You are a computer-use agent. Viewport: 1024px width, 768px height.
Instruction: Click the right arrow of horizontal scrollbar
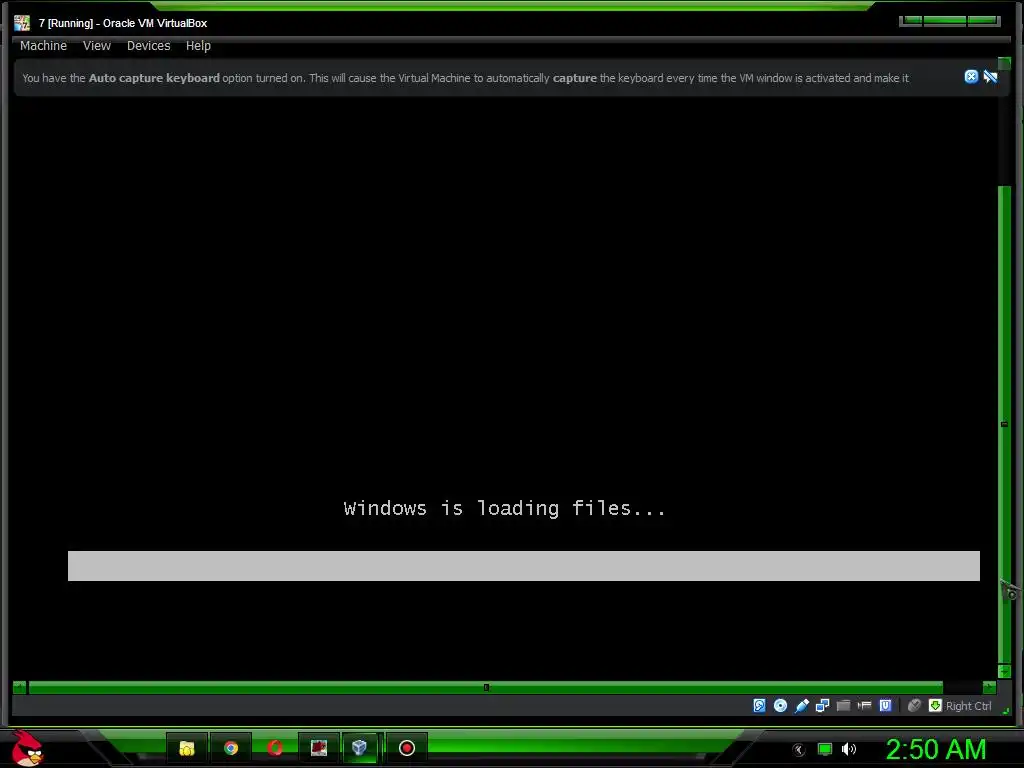coord(989,687)
